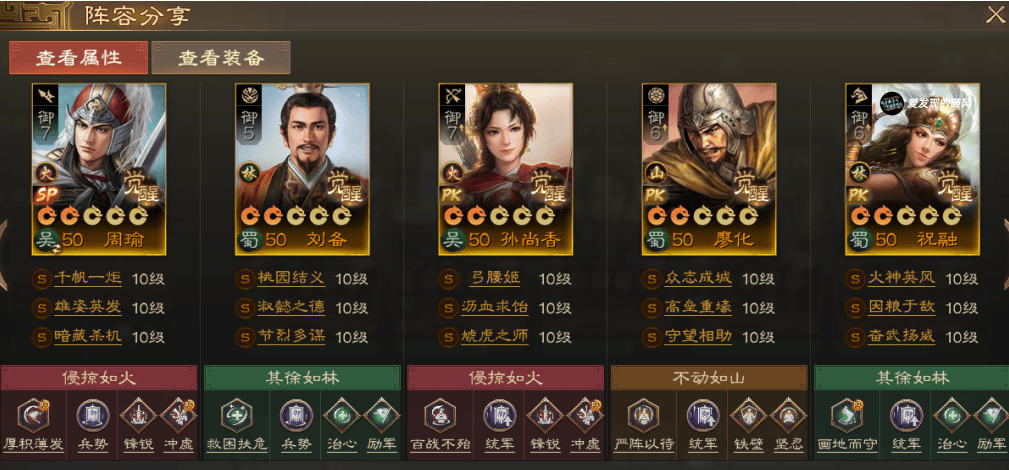View the 火神英风 skill details
1009x470 pixels.
901,279
